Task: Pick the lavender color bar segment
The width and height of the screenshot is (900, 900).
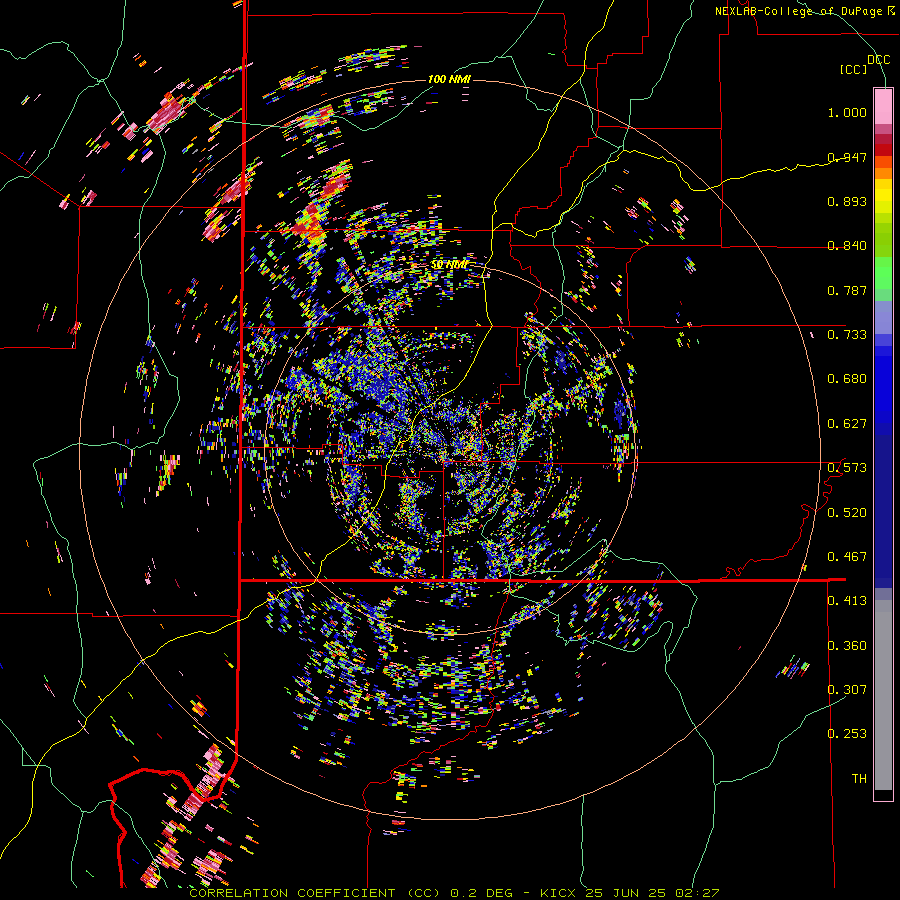Action: coord(883,317)
